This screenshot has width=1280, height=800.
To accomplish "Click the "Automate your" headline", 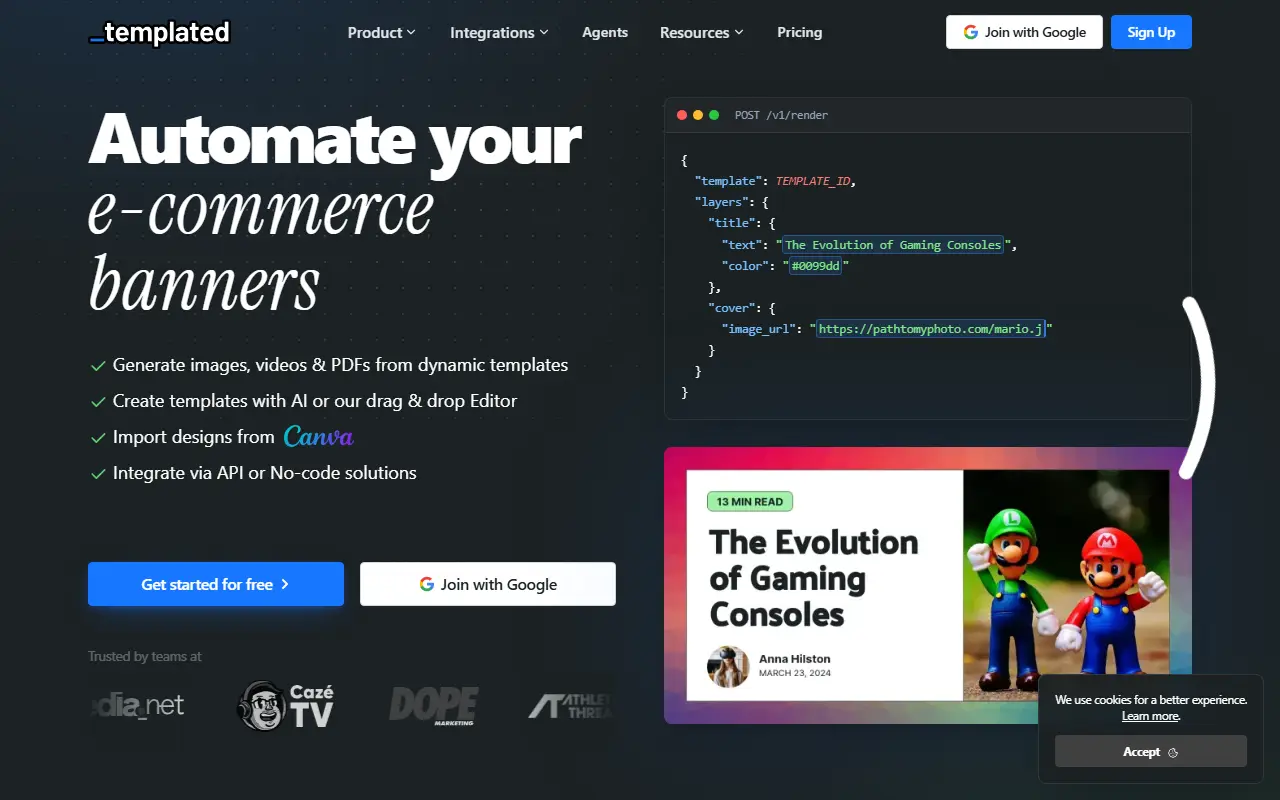I will (x=335, y=139).
